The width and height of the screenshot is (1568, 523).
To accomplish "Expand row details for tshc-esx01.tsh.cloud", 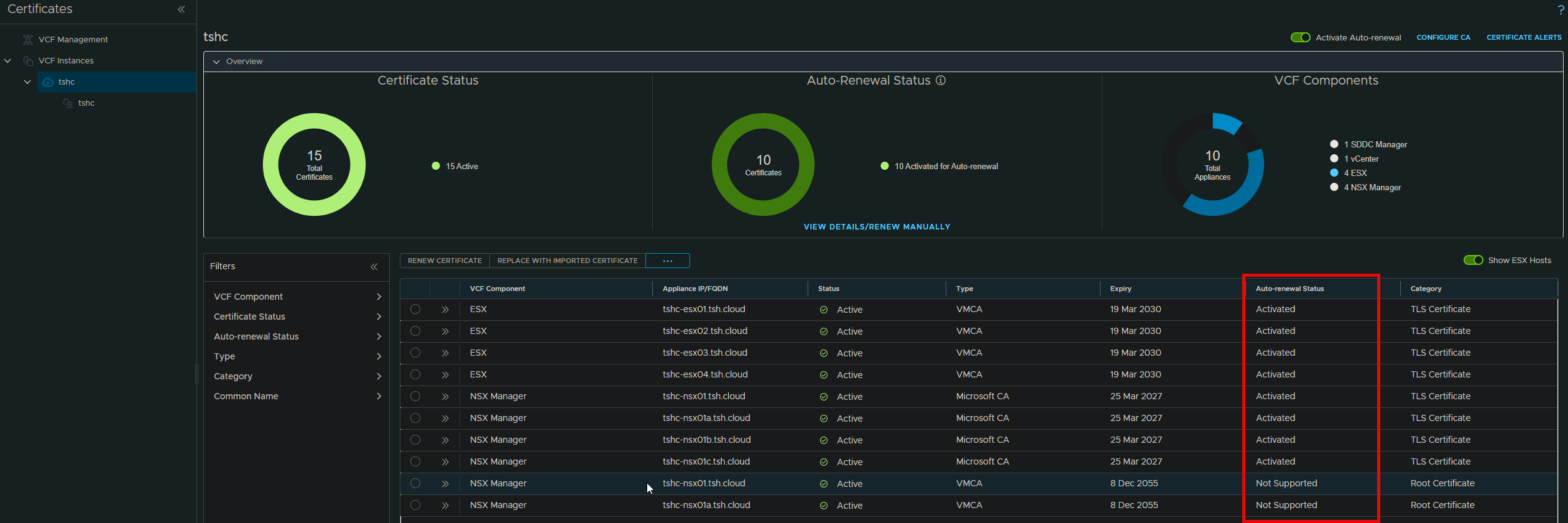I will [x=445, y=310].
